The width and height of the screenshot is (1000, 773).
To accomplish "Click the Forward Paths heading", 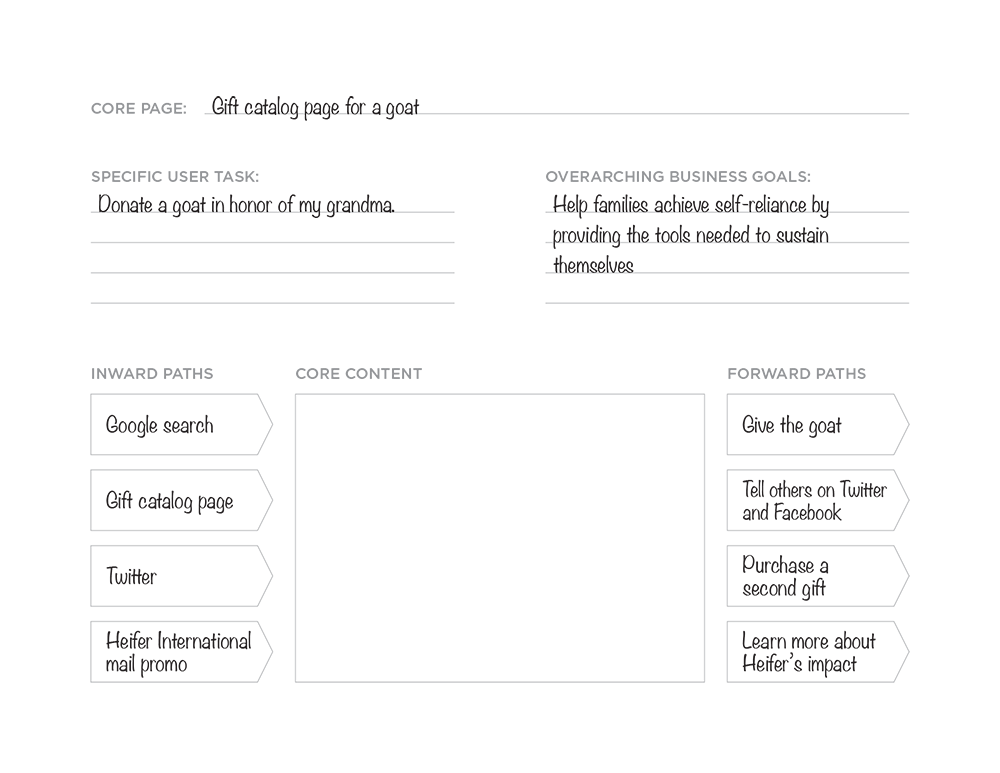I will coord(797,374).
